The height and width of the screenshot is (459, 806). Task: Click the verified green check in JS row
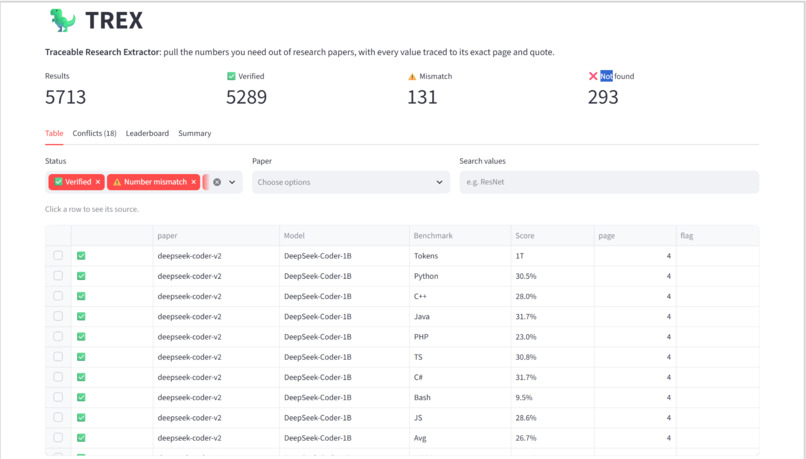click(x=81, y=417)
